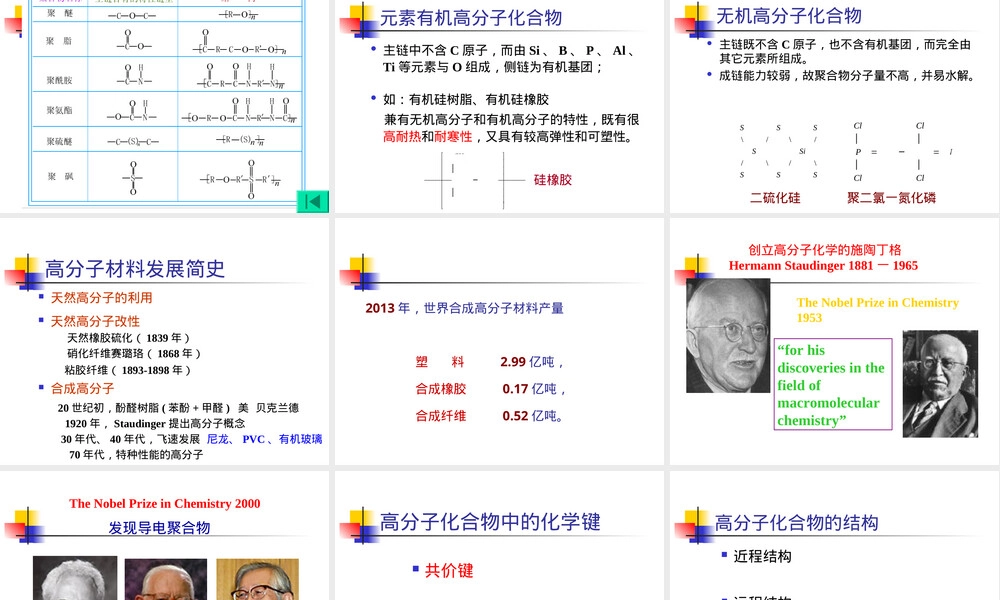Click the 塑 料 label
1000x600 pixels.
pyautogui.click(x=439, y=362)
